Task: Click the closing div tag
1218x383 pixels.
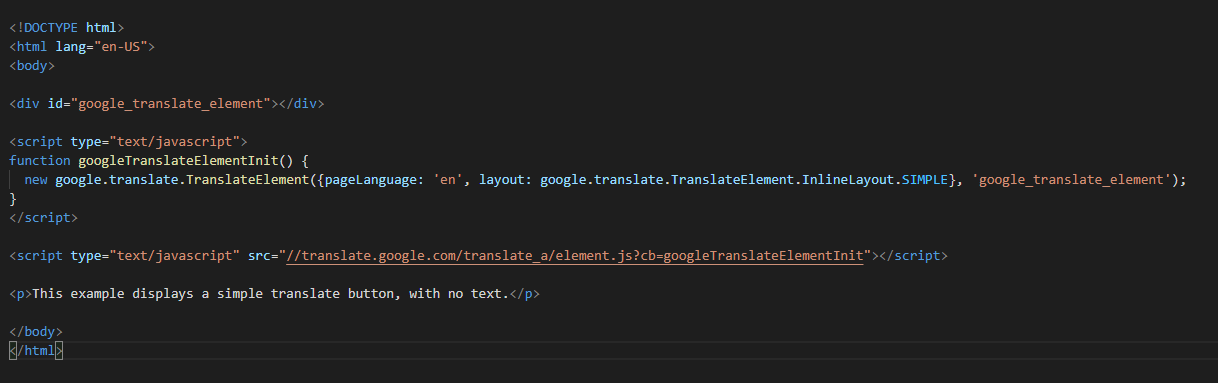Action: coord(302,104)
